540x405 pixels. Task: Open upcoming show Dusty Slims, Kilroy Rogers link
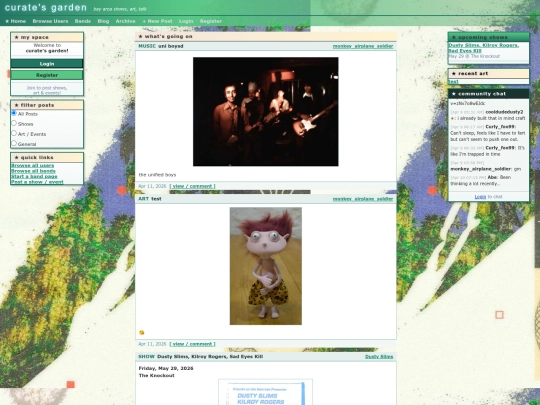click(483, 48)
